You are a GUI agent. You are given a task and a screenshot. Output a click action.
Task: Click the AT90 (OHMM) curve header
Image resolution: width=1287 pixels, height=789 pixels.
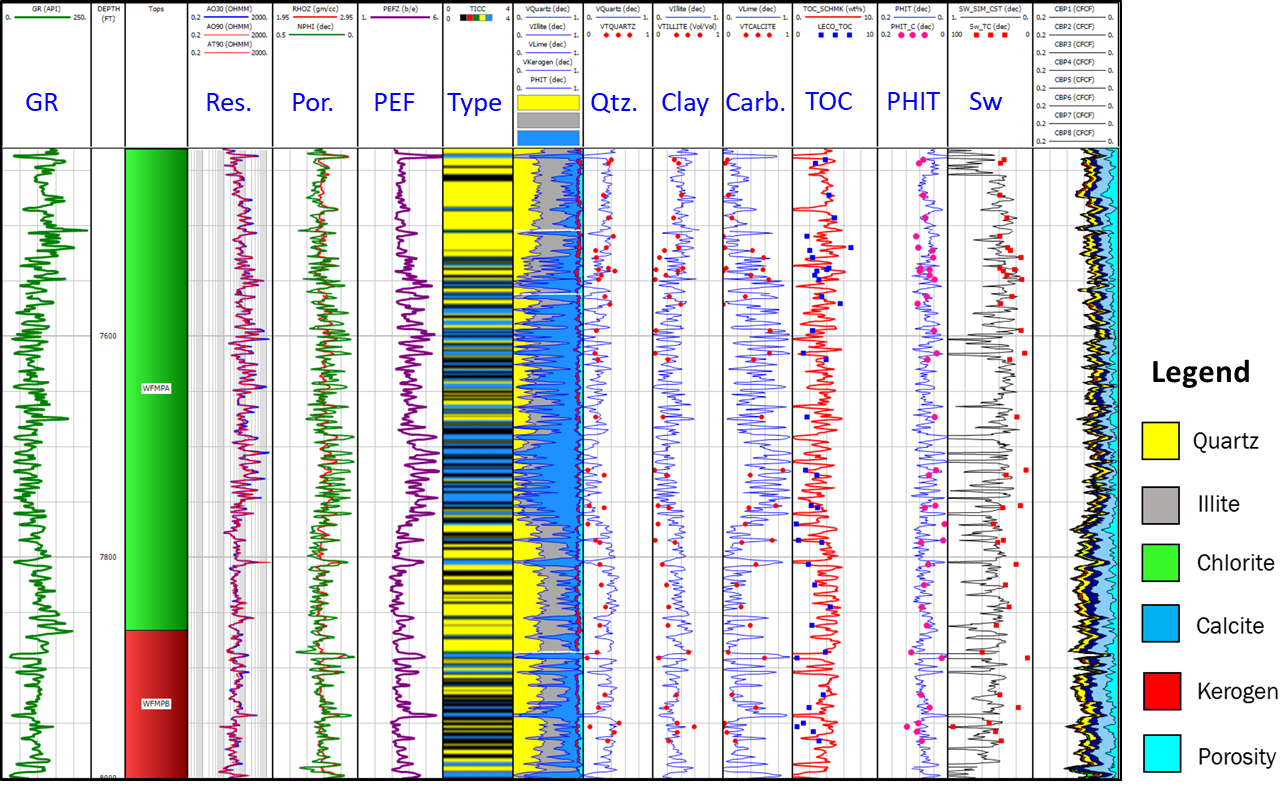[229, 43]
